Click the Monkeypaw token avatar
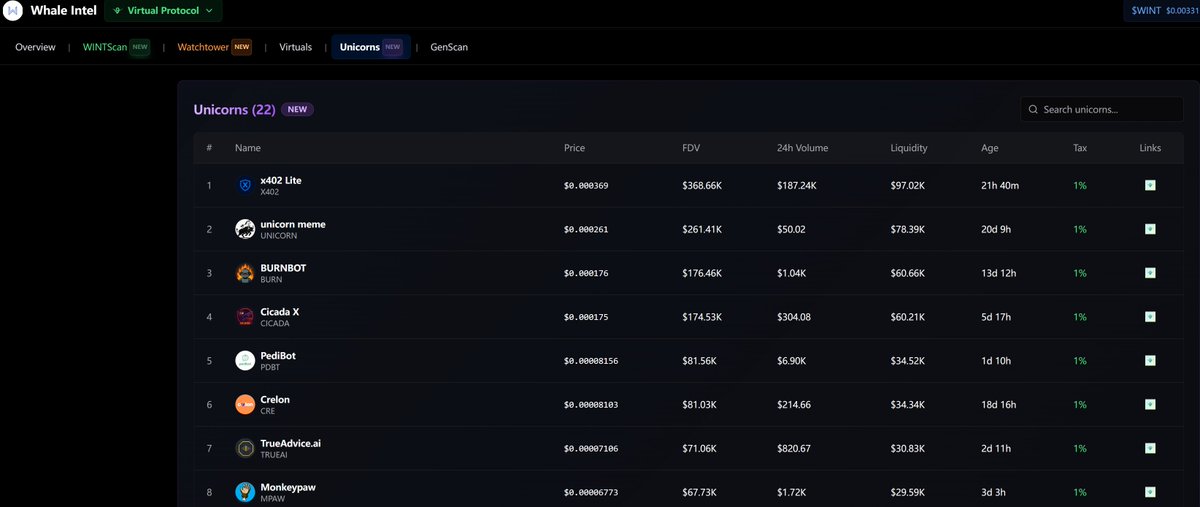The image size is (1200, 507). (x=245, y=492)
